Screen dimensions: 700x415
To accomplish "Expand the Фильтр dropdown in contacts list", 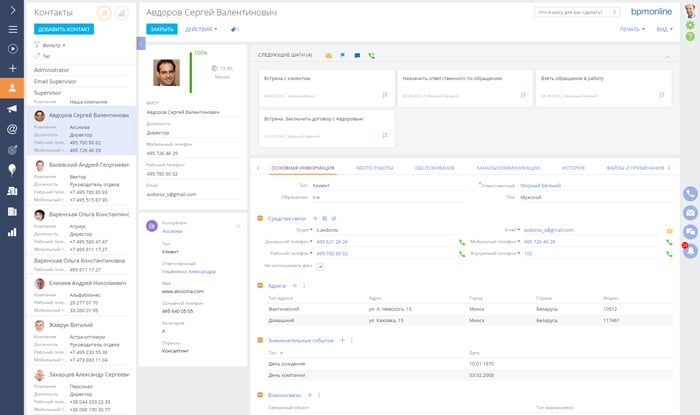I will (51, 45).
